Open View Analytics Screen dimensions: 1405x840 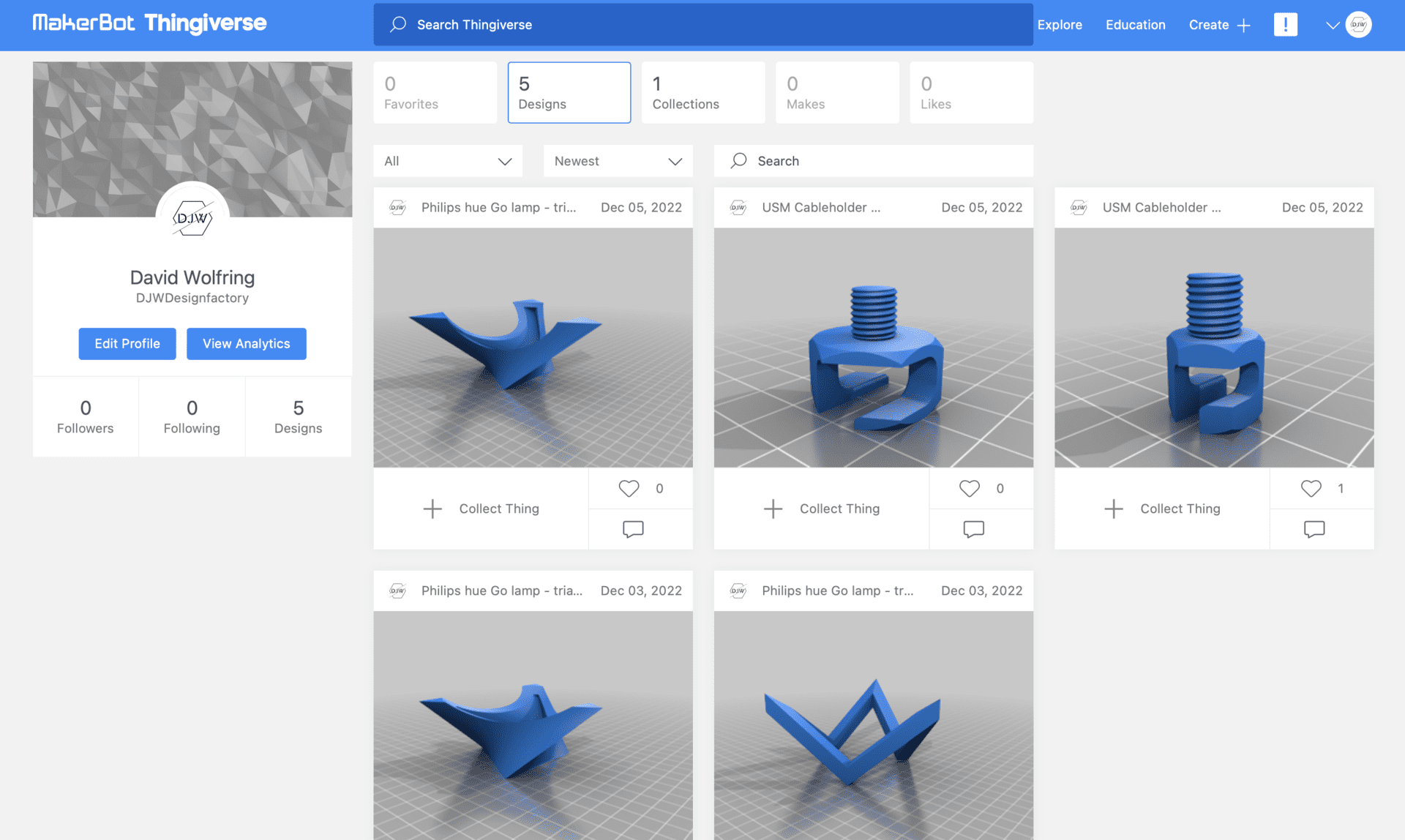pyautogui.click(x=246, y=344)
